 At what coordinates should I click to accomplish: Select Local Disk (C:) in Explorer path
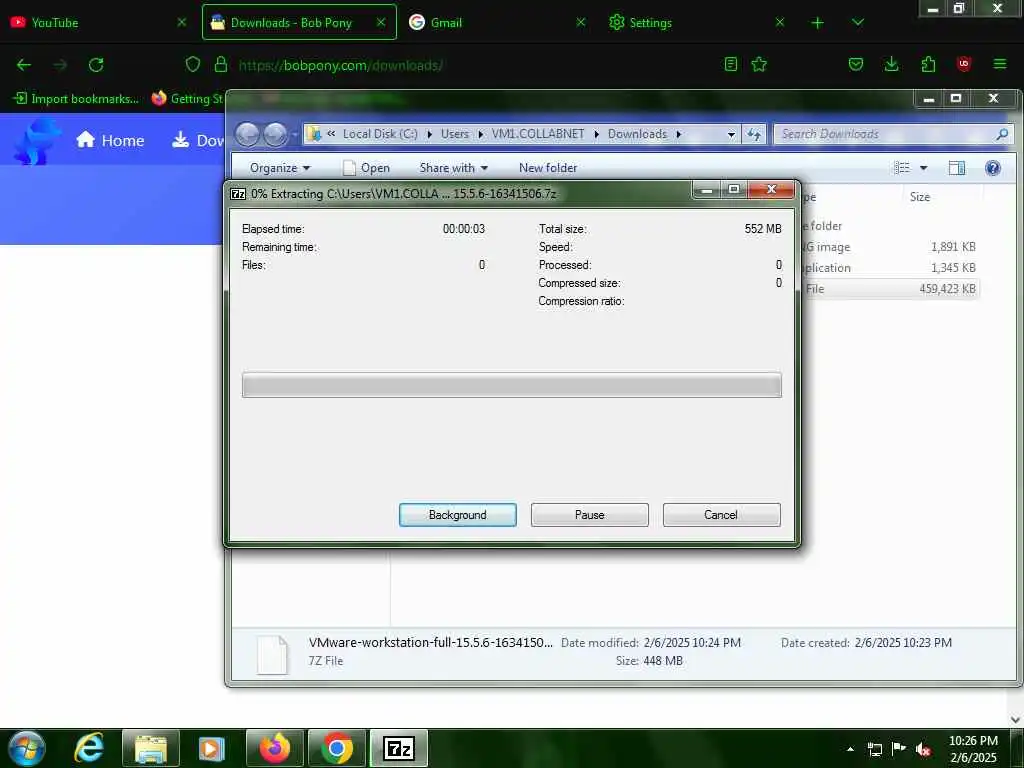click(380, 134)
